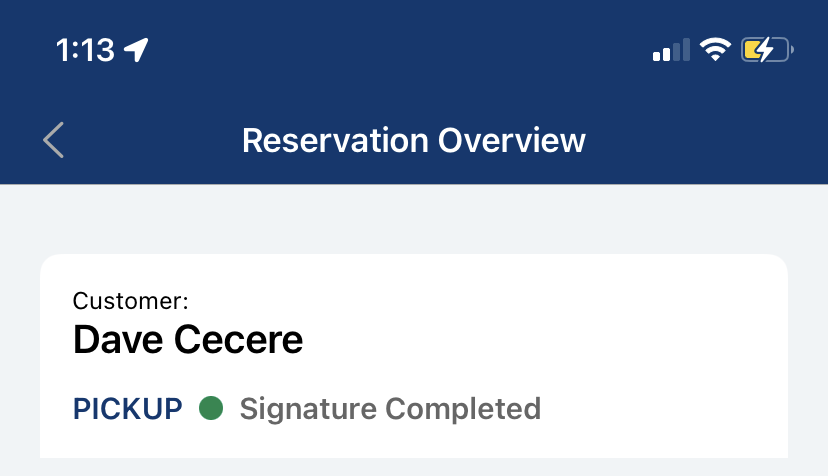The height and width of the screenshot is (476, 828).
Task: Click the navy header right of the title
Action: click(x=700, y=140)
